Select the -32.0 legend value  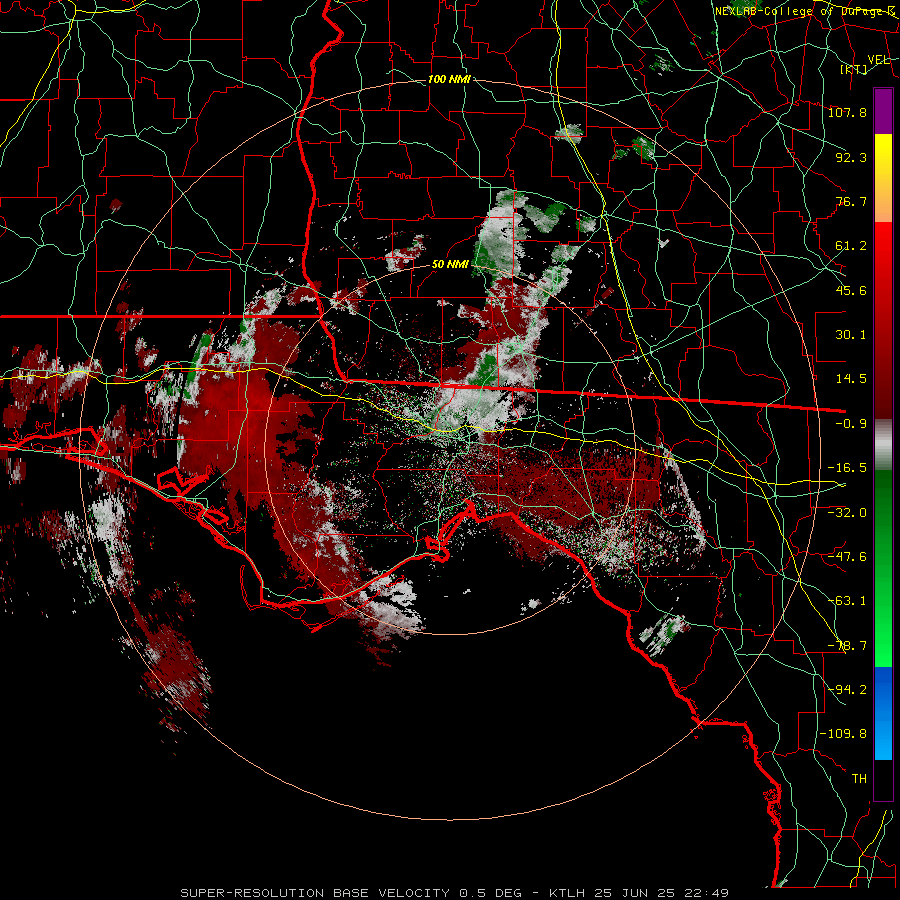(847, 512)
